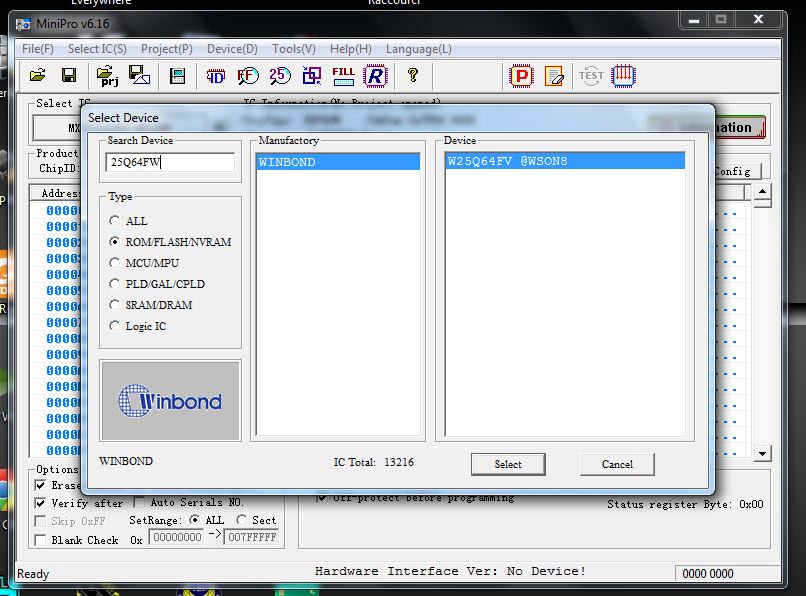806x596 pixels.
Task: Click the P program chip icon
Action: point(521,76)
